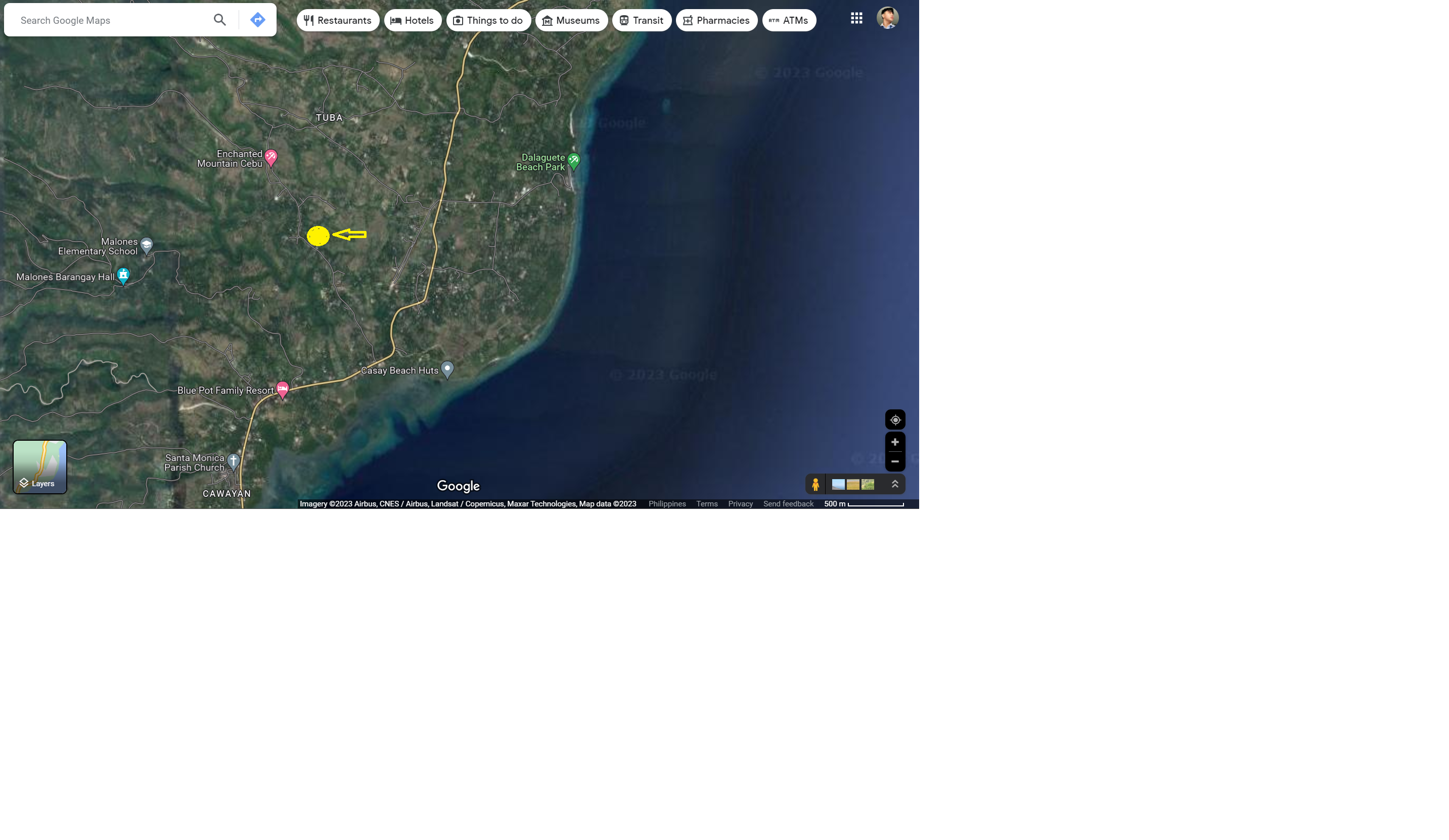The width and height of the screenshot is (1449, 840).
Task: Click the Dalaguete Beach Park marker
Action: click(573, 161)
